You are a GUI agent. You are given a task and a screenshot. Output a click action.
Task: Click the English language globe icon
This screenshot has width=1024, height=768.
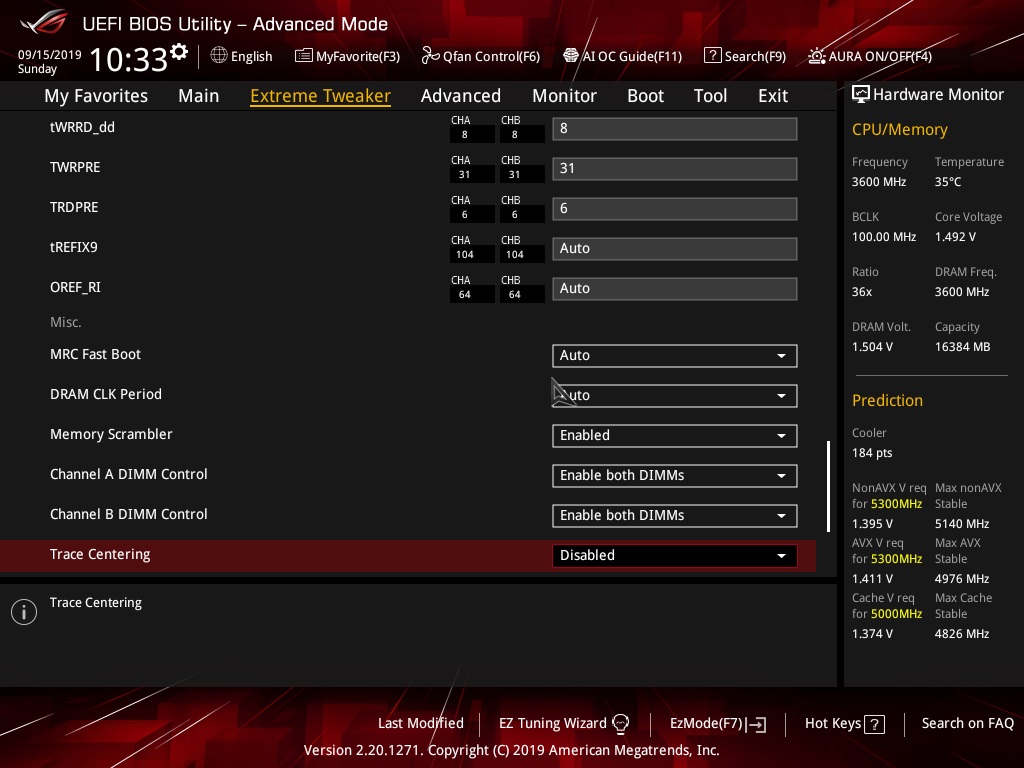pos(219,56)
